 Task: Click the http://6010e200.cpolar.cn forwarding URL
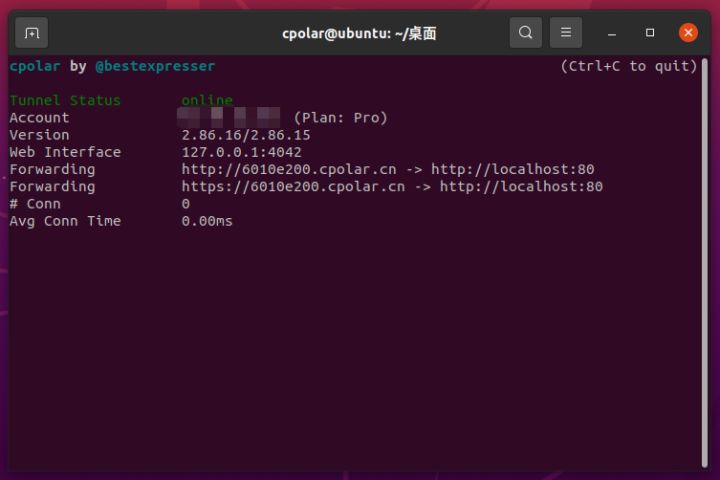(289, 169)
